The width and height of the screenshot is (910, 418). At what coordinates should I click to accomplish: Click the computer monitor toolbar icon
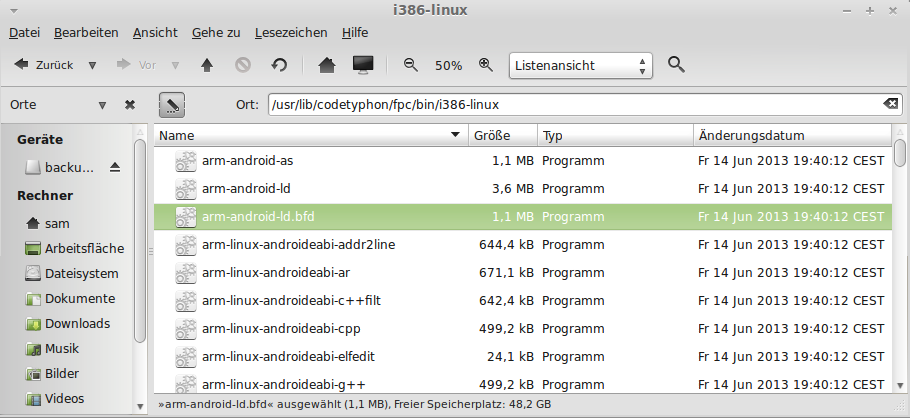pyautogui.click(x=363, y=65)
